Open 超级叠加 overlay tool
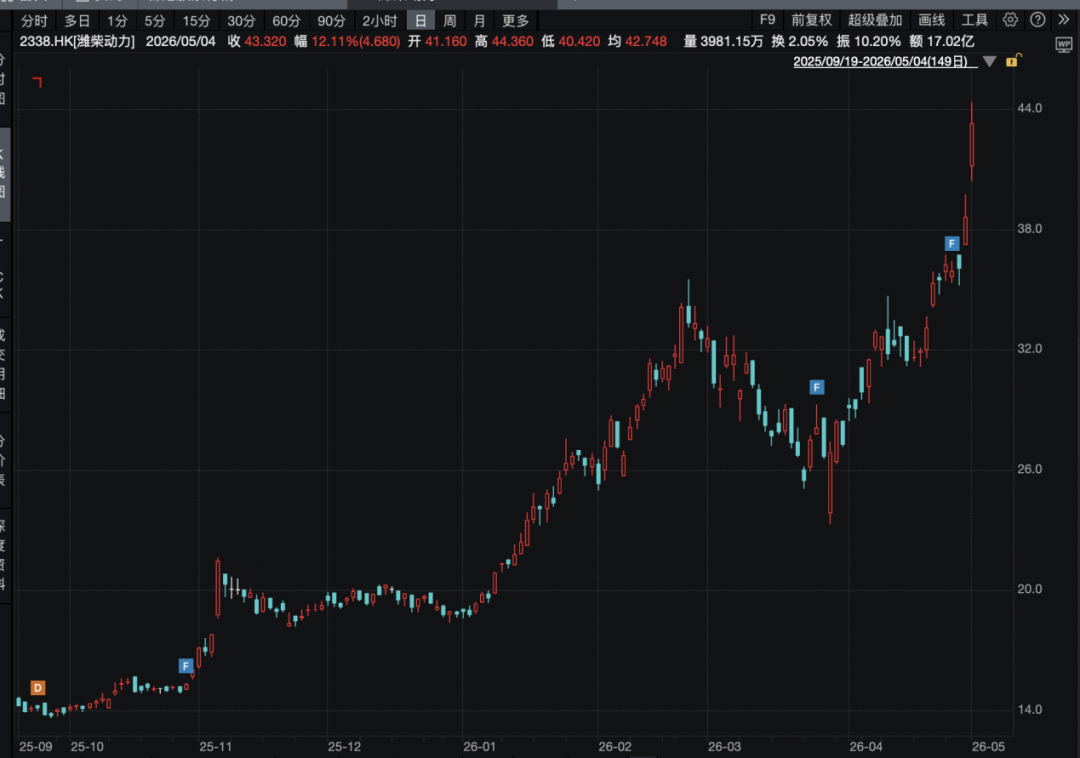 pos(875,20)
